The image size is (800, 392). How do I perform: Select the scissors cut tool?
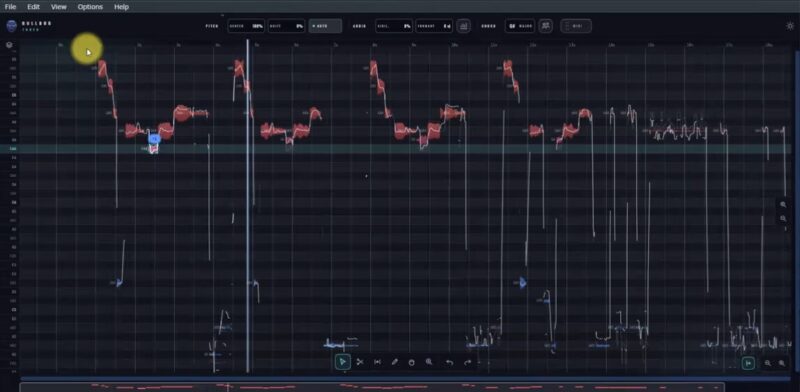[360, 362]
